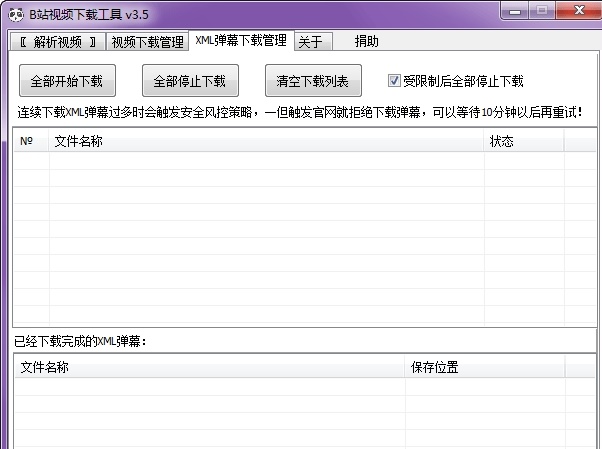Switch to the 解析视频 tab
The width and height of the screenshot is (602, 449).
pyautogui.click(x=58, y=41)
